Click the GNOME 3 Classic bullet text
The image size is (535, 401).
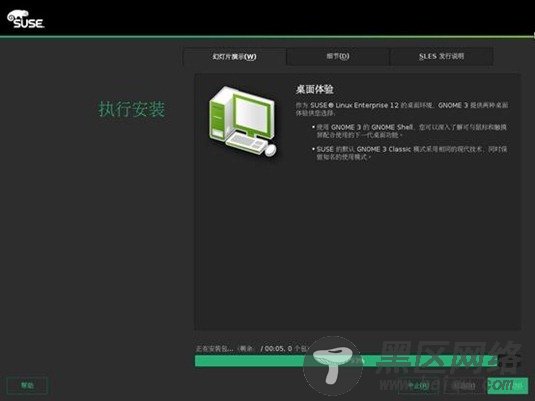pyautogui.click(x=411, y=153)
